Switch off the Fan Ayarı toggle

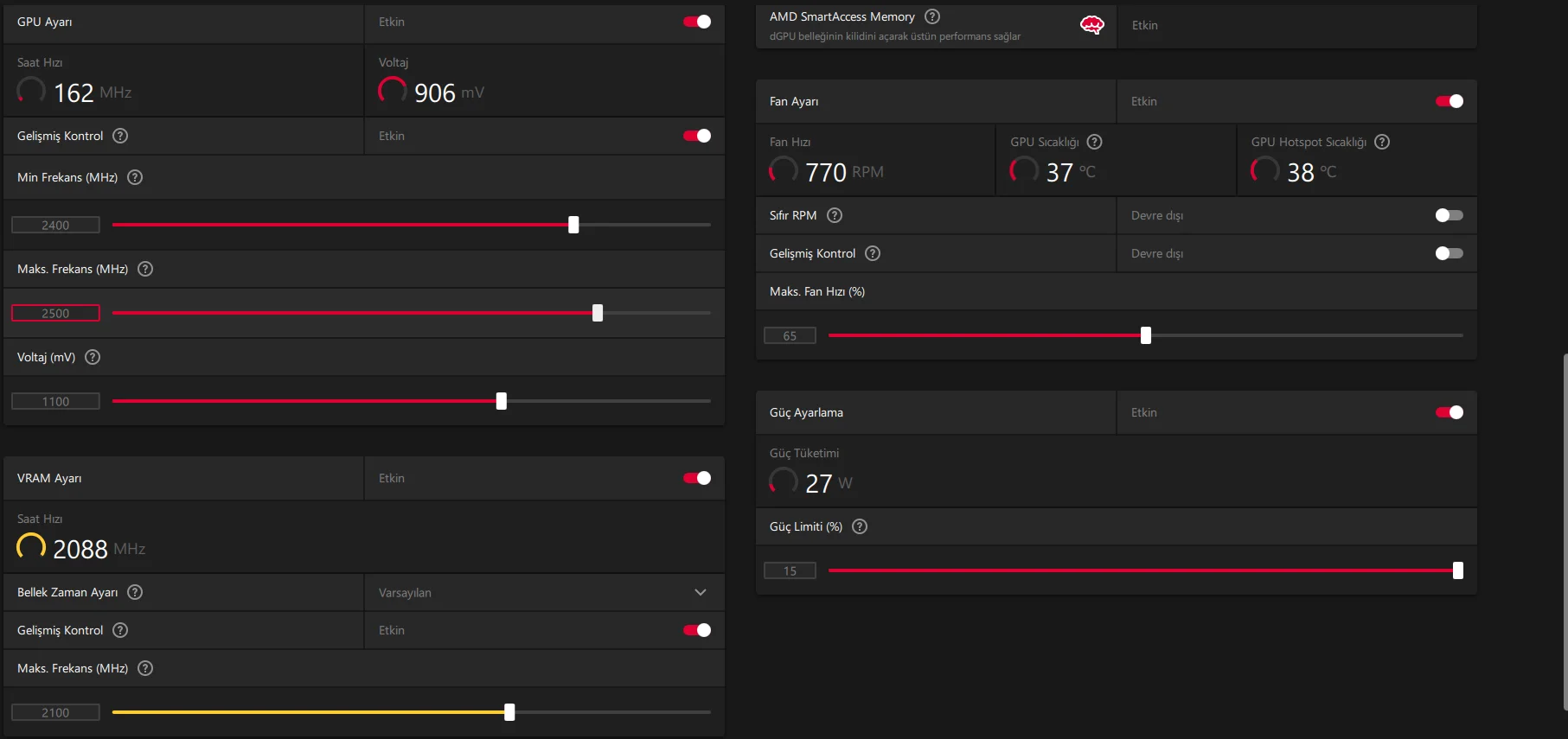1450,101
